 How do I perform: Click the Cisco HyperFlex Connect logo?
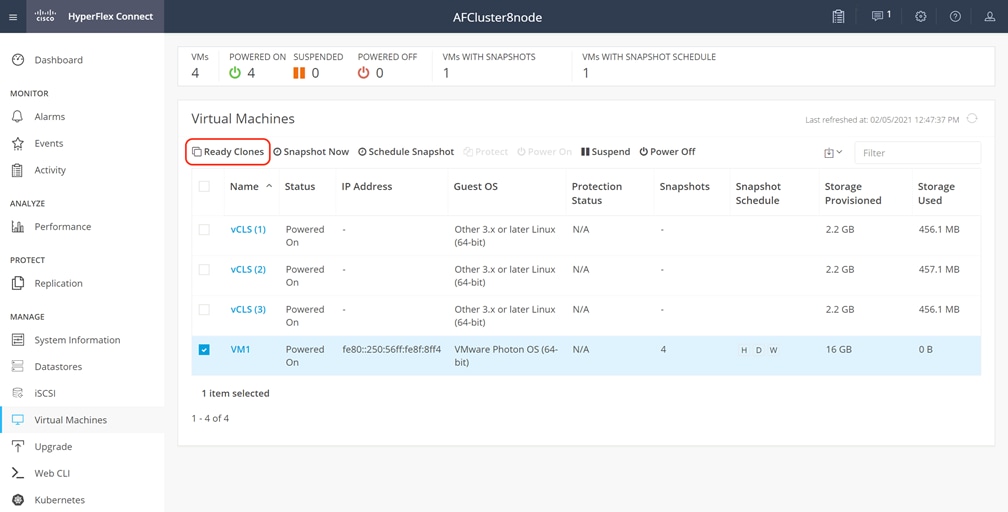click(94, 17)
